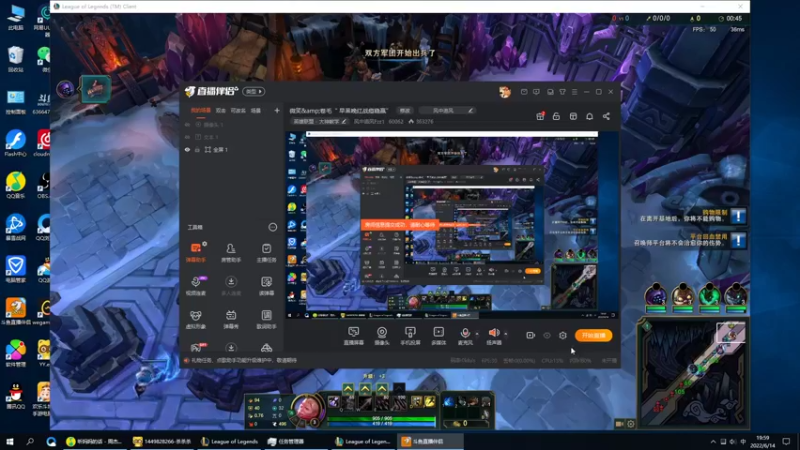Open the 弹幕助手 tool in the toolbox
Image resolution: width=800 pixels, height=450 pixels.
pyautogui.click(x=195, y=252)
